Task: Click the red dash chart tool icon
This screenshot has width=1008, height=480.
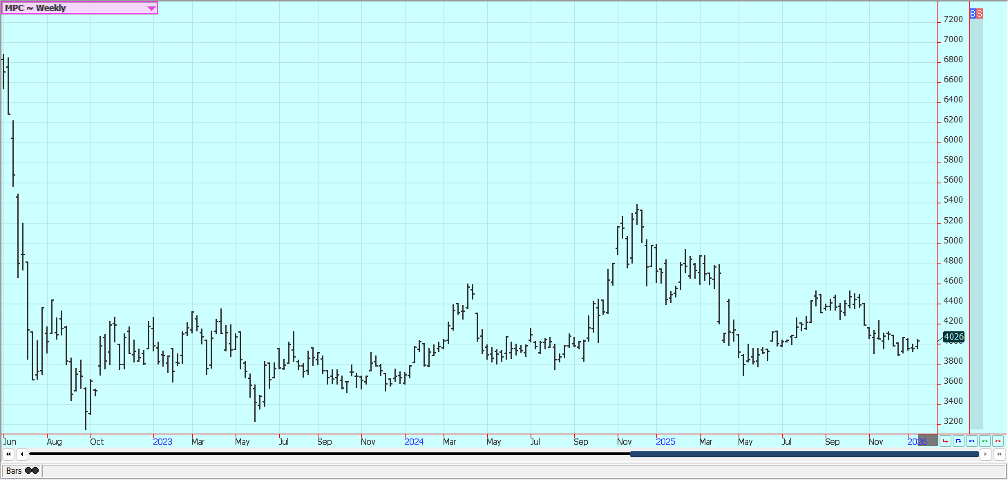Action: click(x=998, y=440)
